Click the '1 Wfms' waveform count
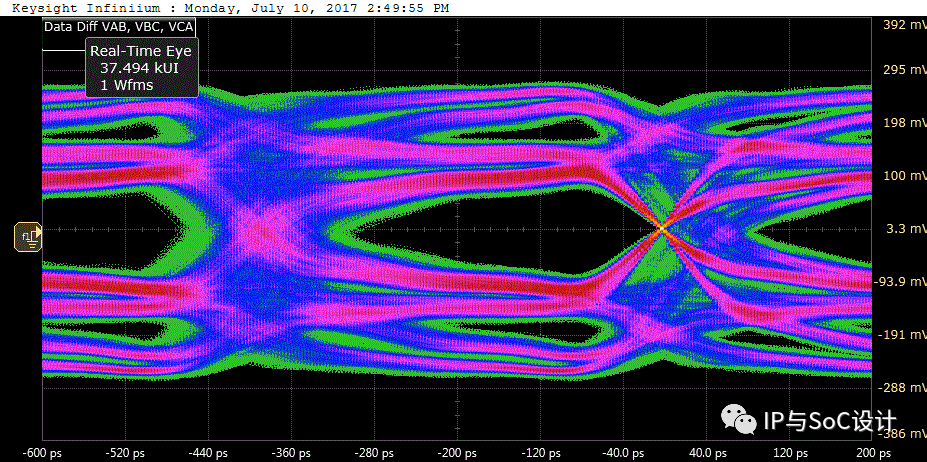The height and width of the screenshot is (462, 927). point(127,85)
